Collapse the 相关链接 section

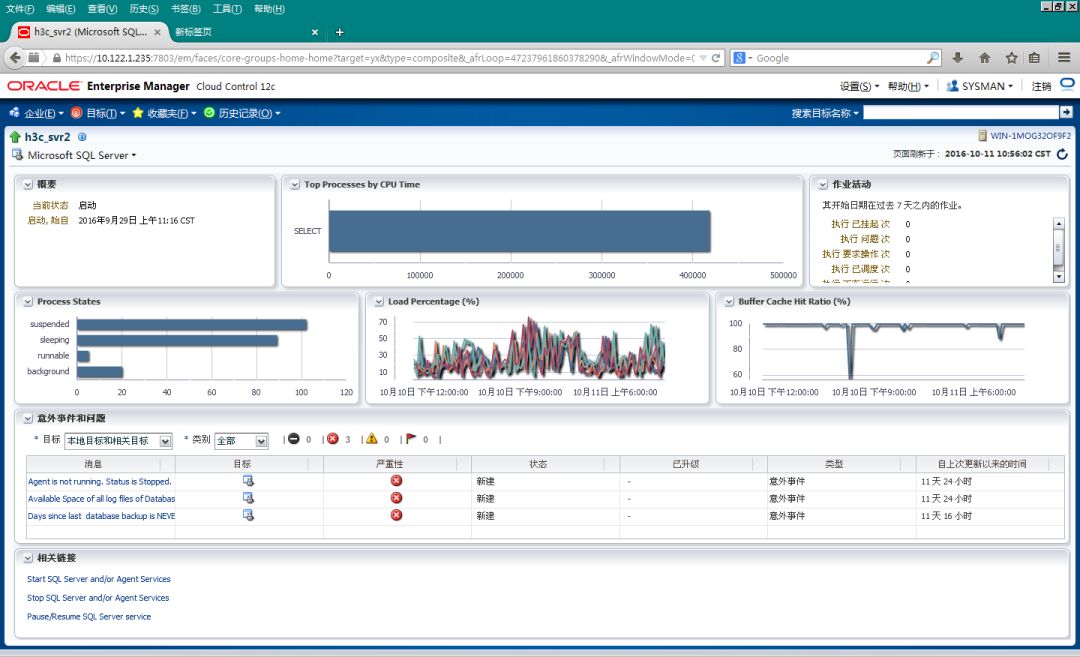[x=27, y=558]
